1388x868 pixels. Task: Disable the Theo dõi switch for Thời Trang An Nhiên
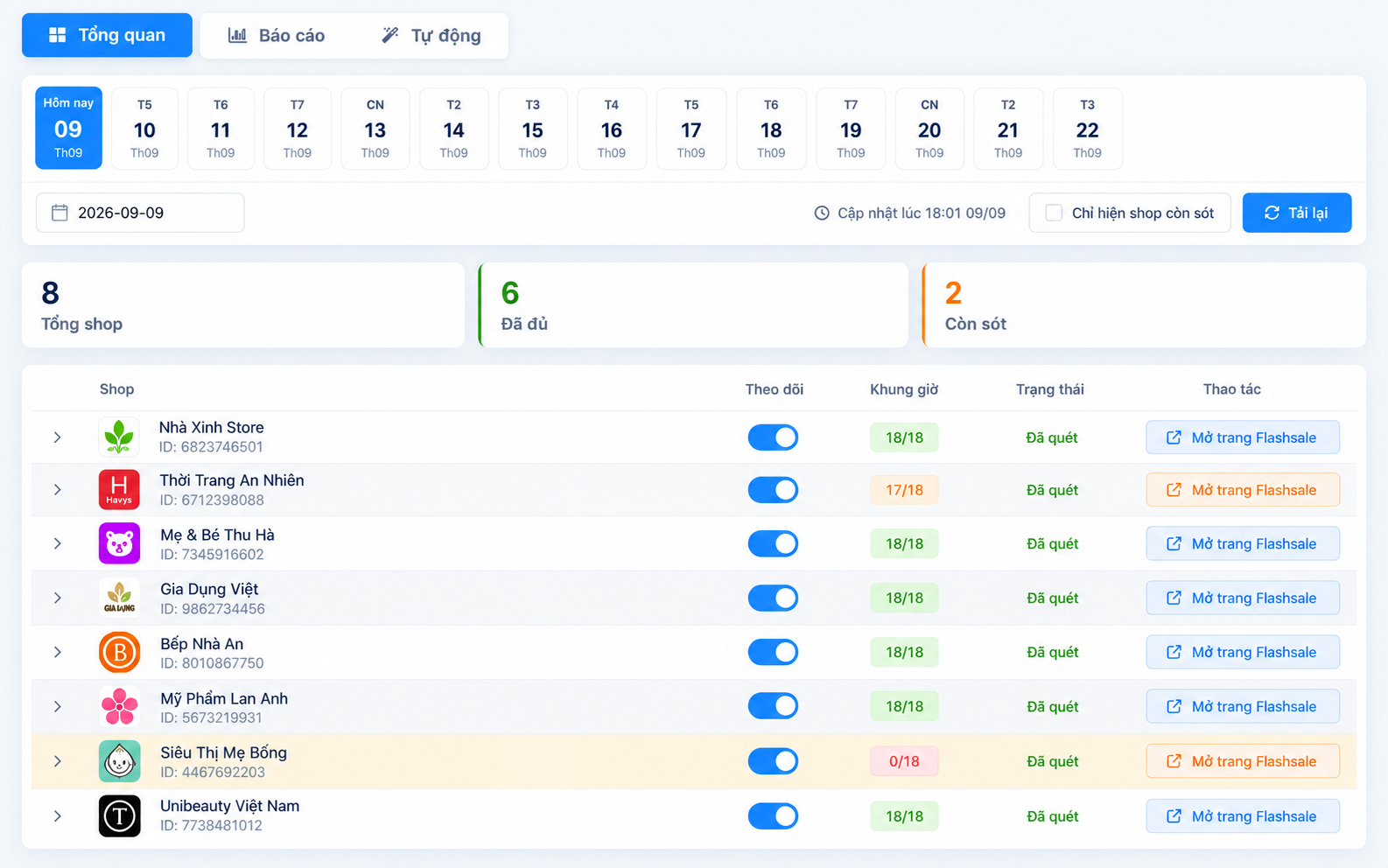click(x=773, y=490)
